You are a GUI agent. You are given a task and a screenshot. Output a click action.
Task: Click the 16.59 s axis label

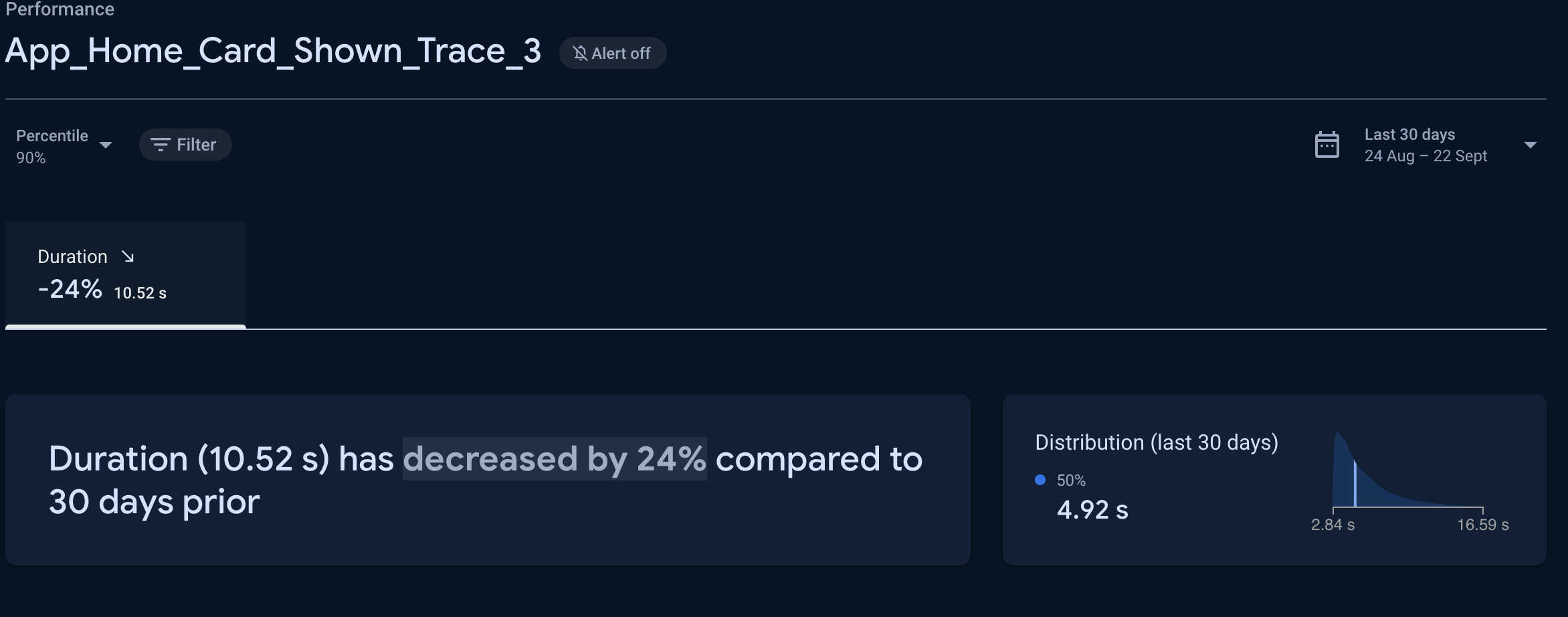coord(1483,525)
